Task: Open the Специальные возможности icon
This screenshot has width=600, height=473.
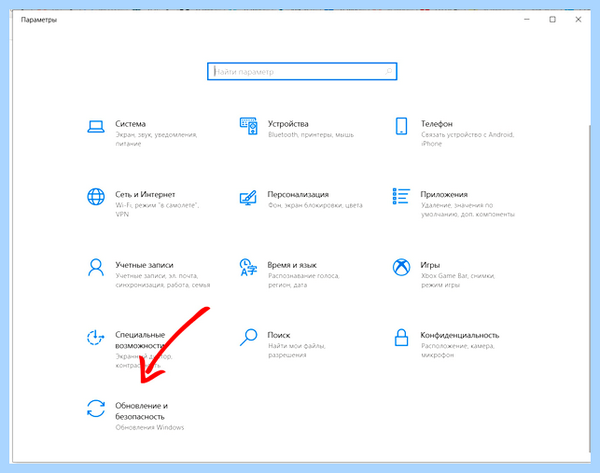Action: [x=95, y=337]
